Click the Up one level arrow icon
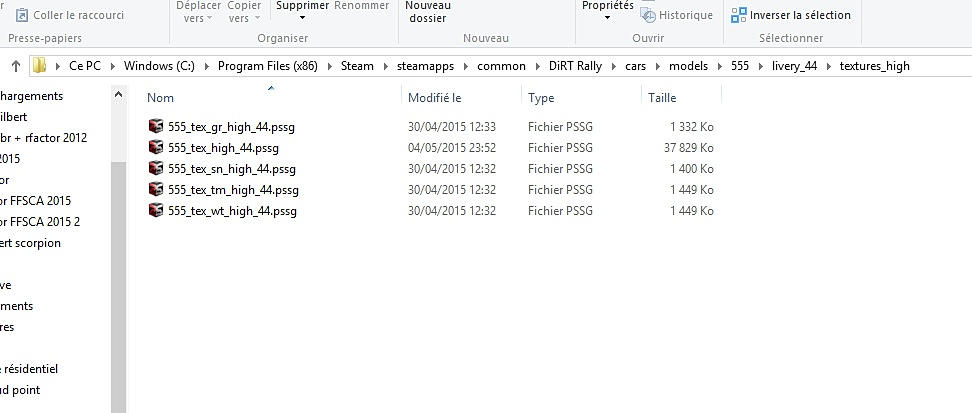This screenshot has height=413, width=972. tap(16, 66)
